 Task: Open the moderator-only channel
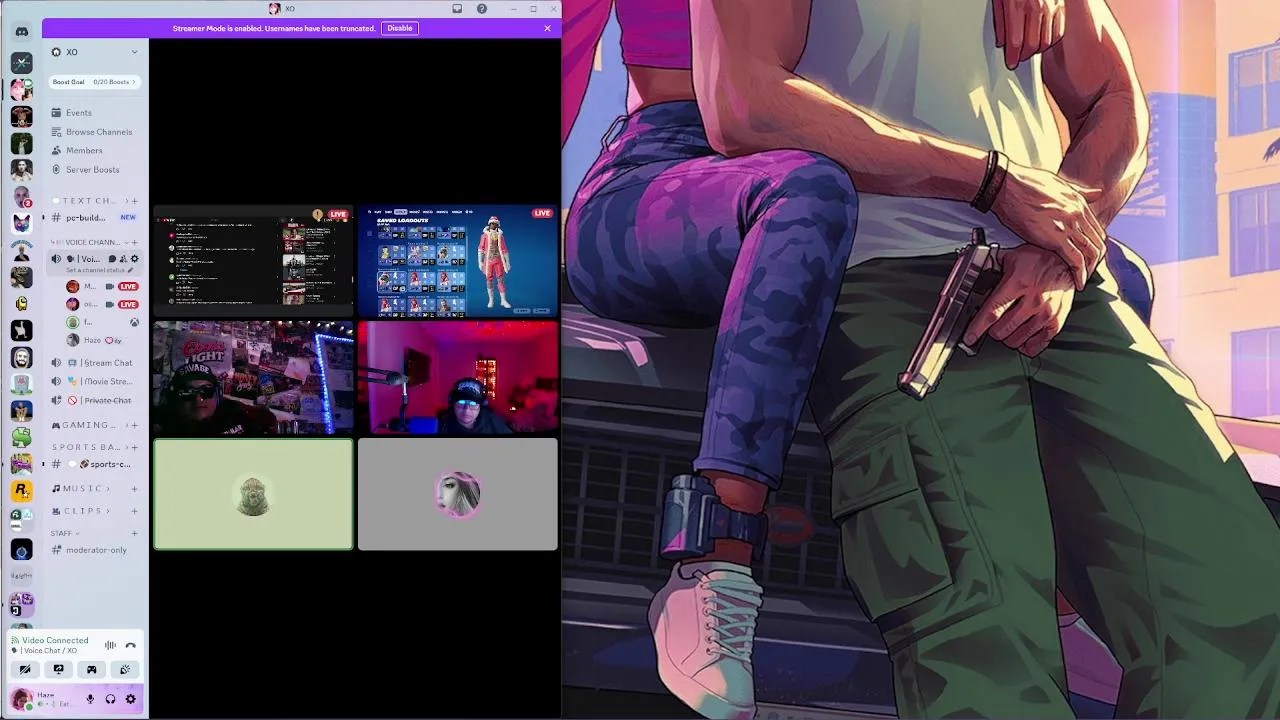pos(95,550)
